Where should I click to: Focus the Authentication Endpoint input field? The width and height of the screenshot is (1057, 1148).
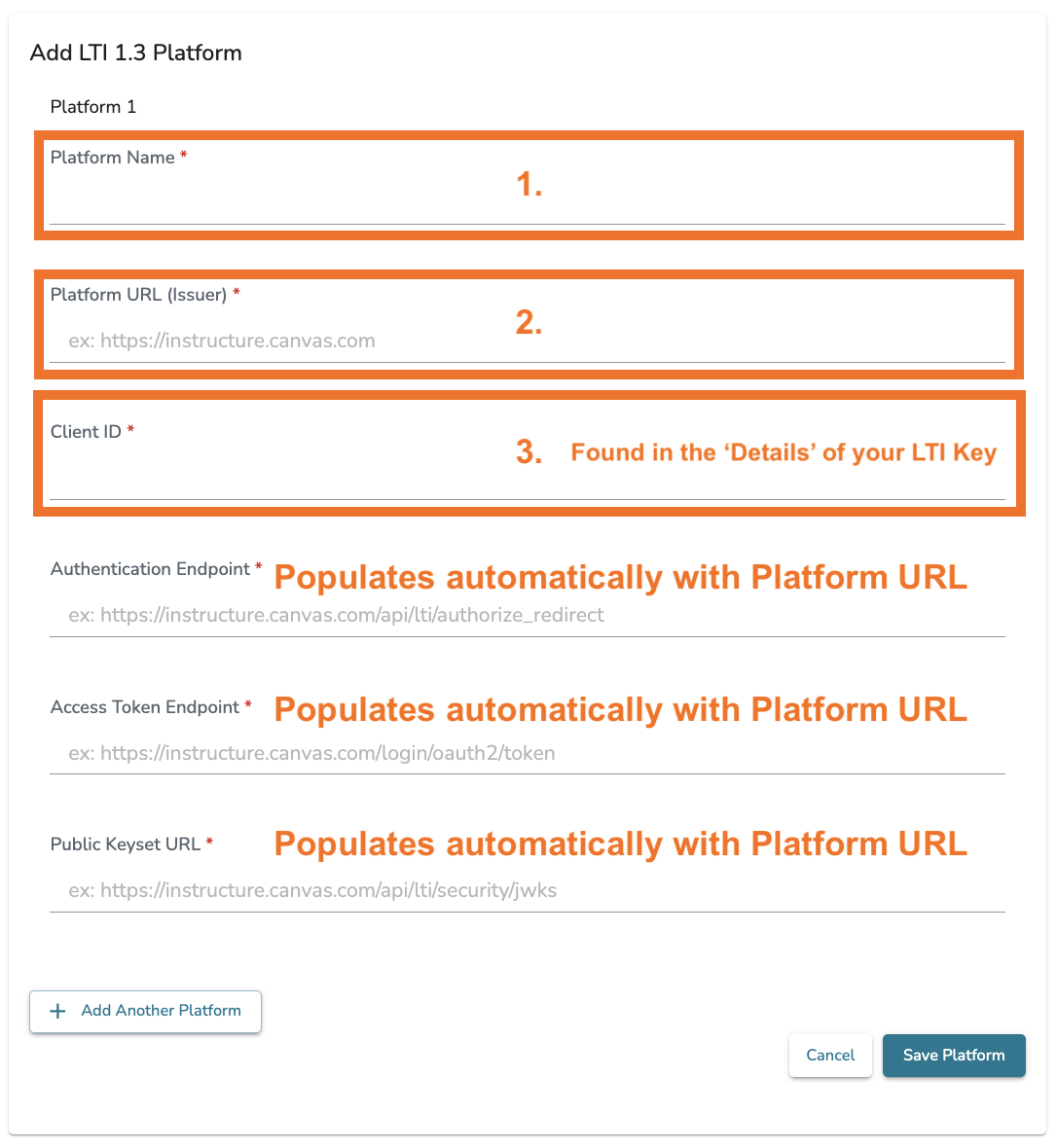526,616
